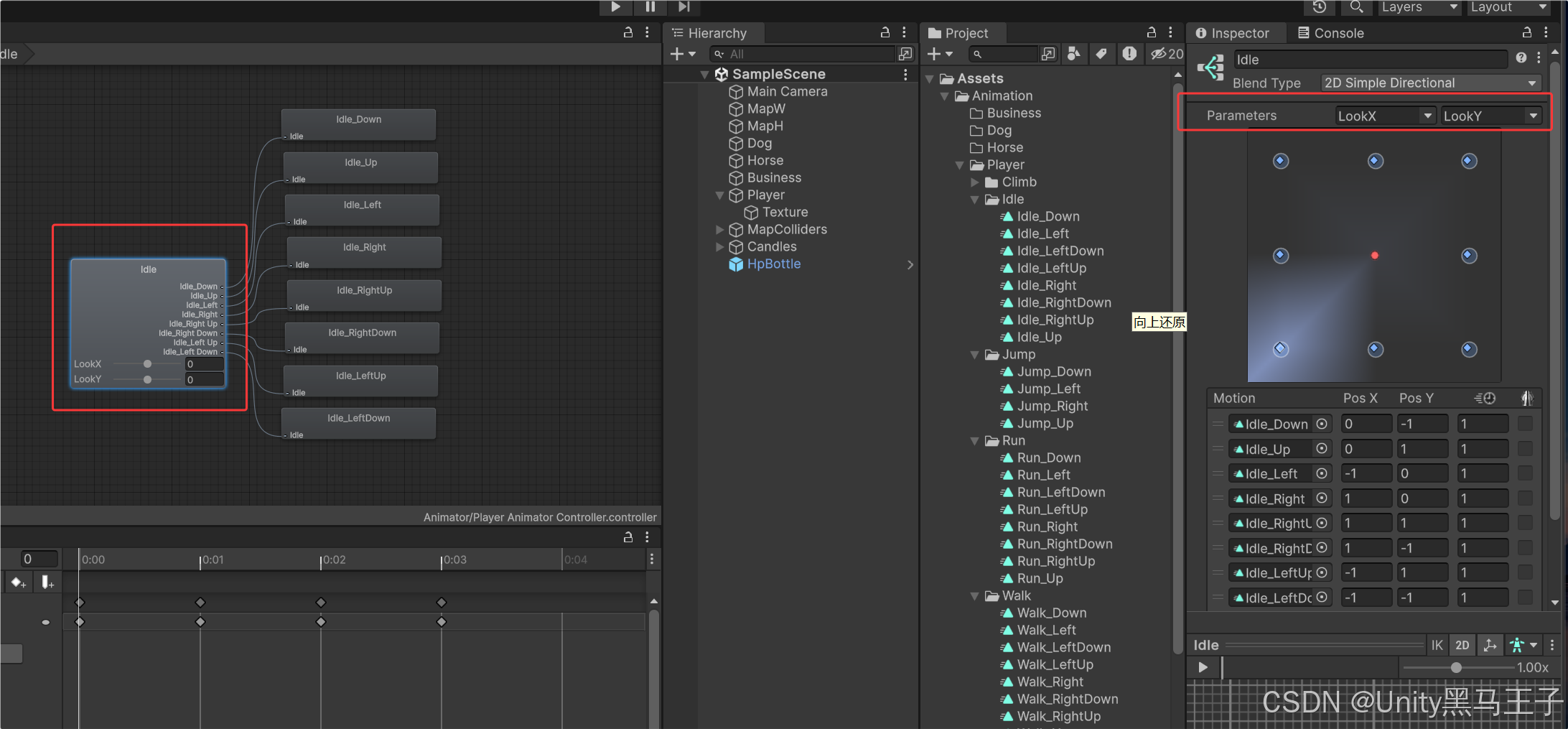Collapse the SampleScene tree
Image resolution: width=1568 pixels, height=729 pixels.
705,75
